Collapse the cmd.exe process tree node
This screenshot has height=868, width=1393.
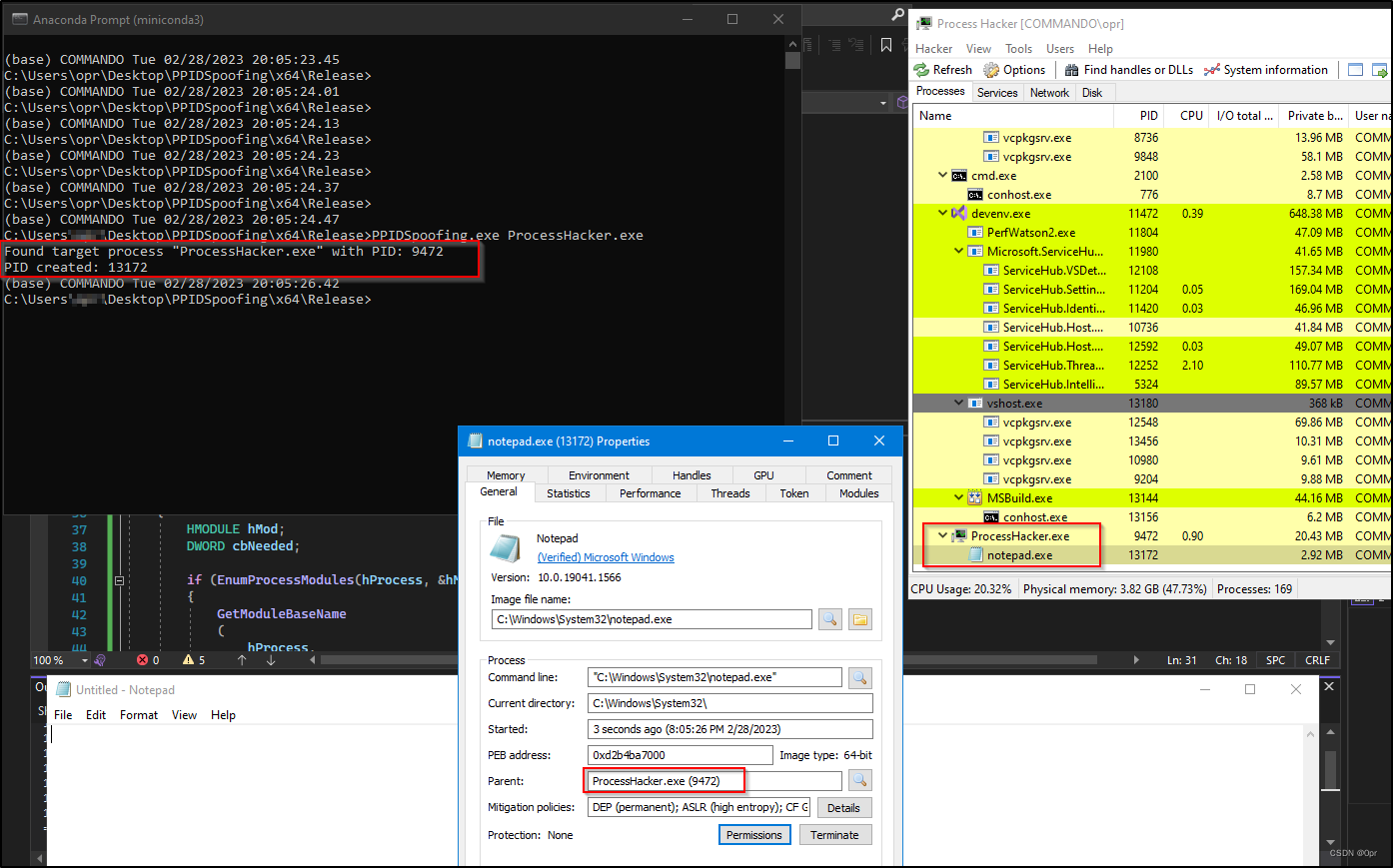tap(942, 176)
